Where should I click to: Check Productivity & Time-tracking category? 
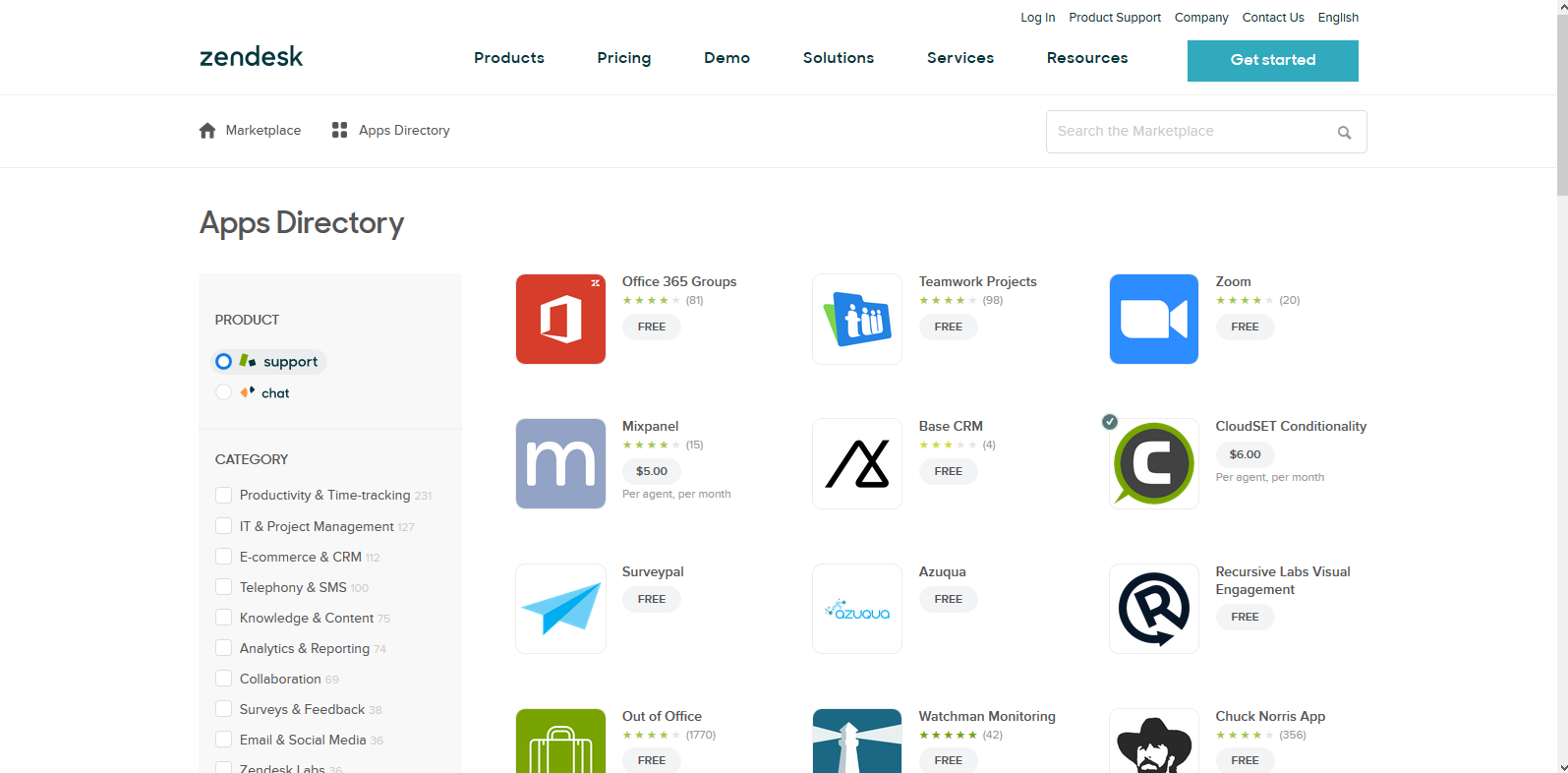coord(223,495)
